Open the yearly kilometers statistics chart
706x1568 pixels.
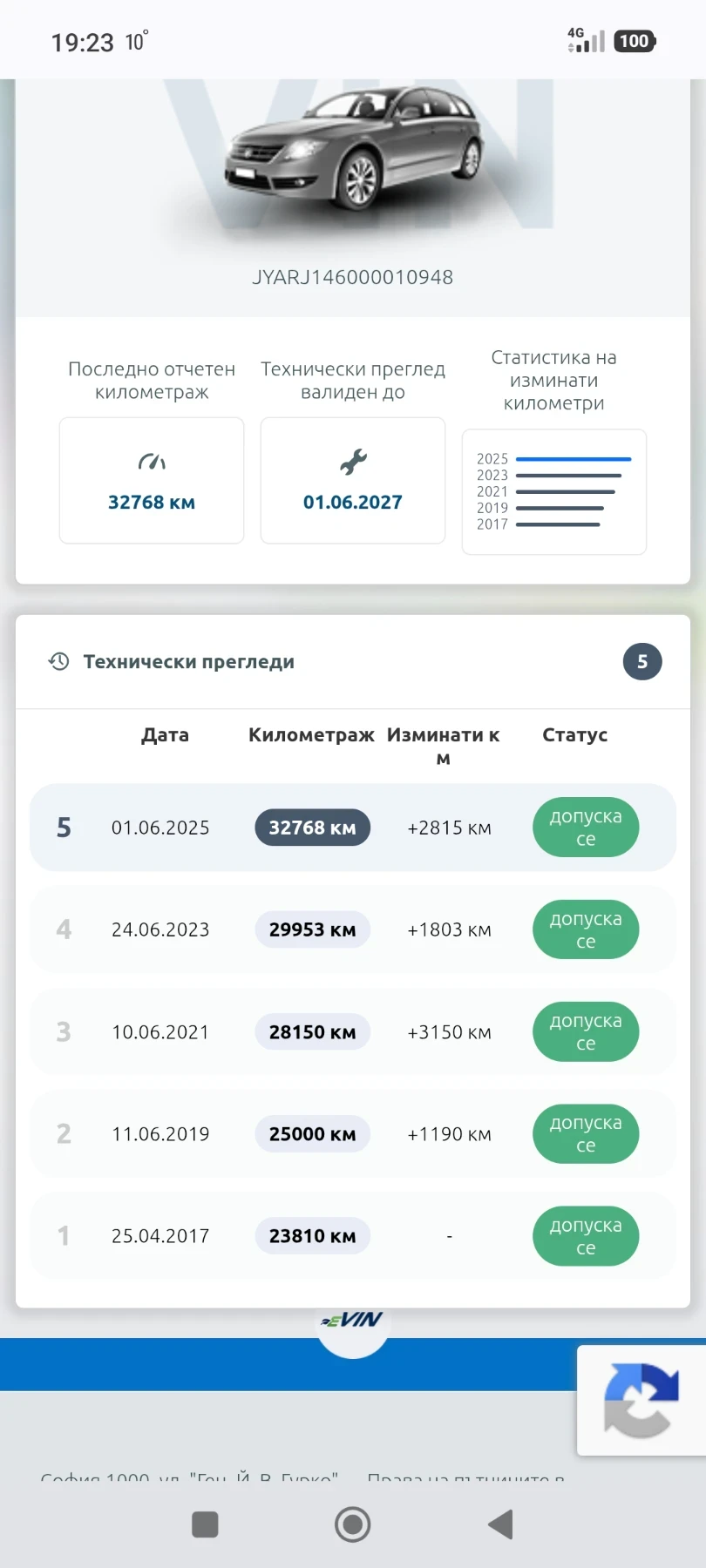pyautogui.click(x=554, y=491)
